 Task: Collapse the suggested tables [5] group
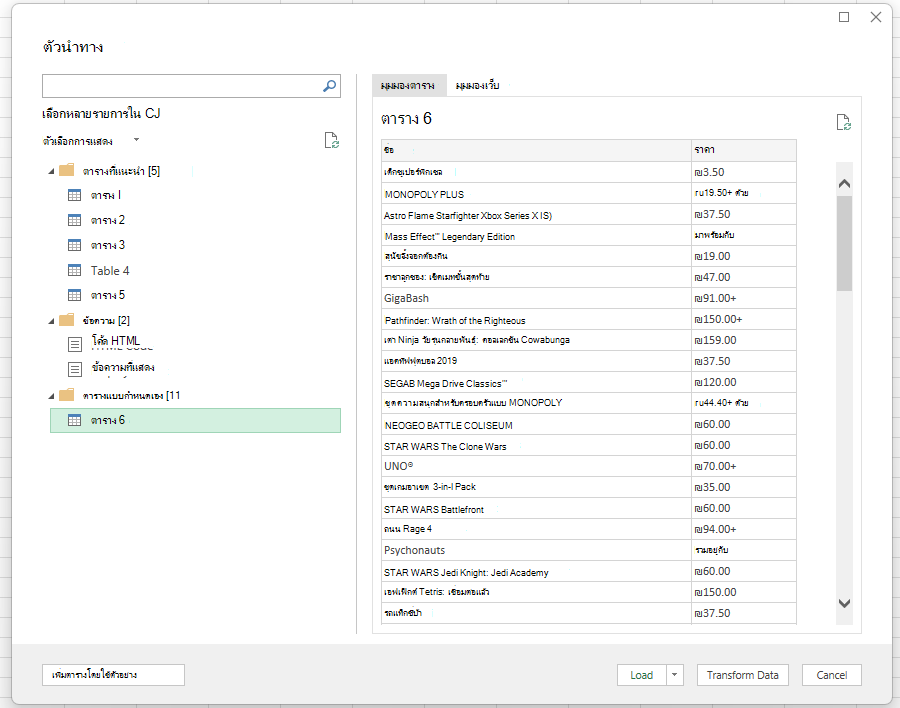click(51, 171)
